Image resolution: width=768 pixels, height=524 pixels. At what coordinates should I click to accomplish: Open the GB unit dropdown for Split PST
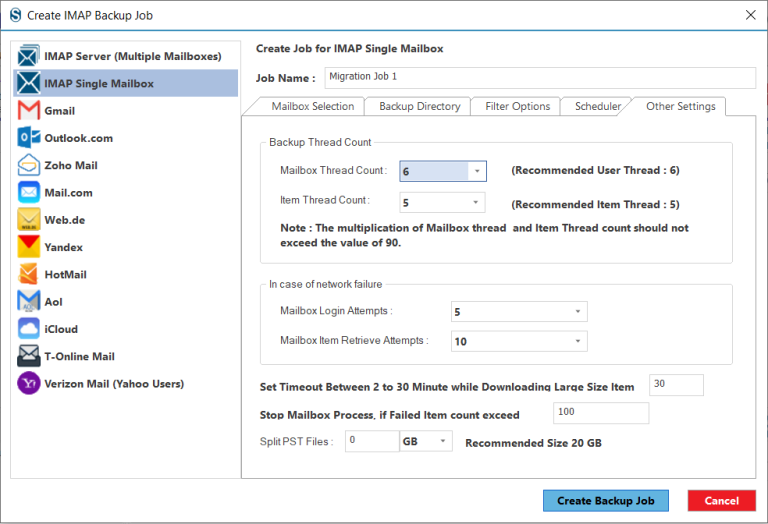click(x=426, y=441)
